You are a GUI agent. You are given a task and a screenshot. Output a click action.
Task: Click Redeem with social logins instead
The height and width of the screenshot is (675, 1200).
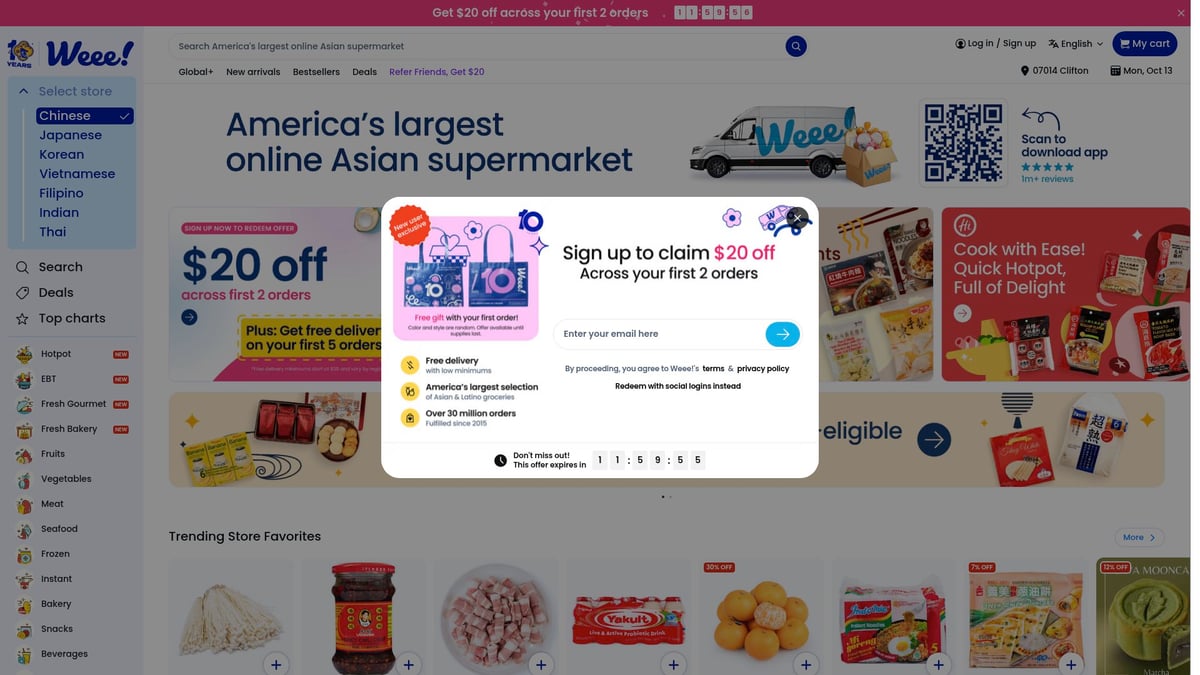tap(678, 386)
